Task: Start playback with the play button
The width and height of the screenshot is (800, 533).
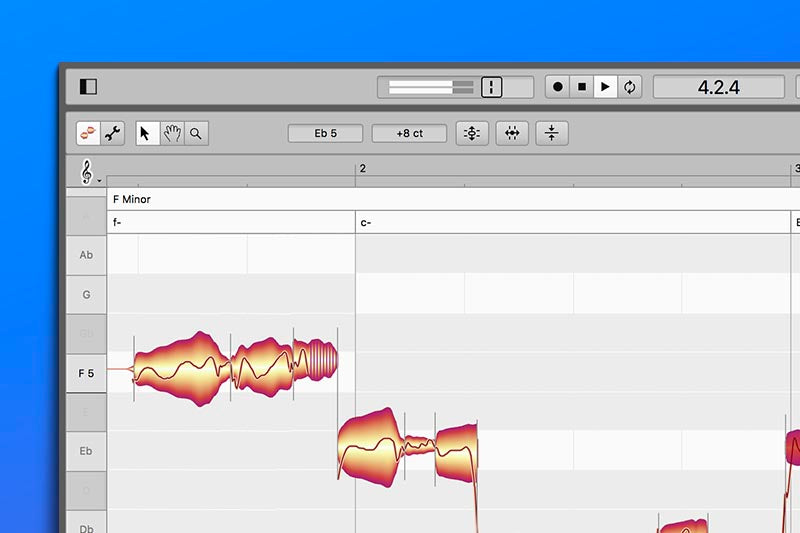Action: coord(605,87)
